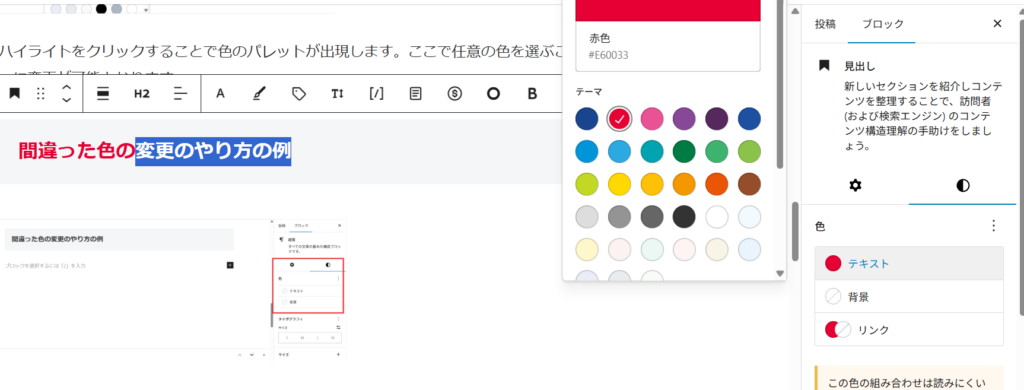Move block up with chevron arrow
The image size is (1024, 390).
point(66,87)
